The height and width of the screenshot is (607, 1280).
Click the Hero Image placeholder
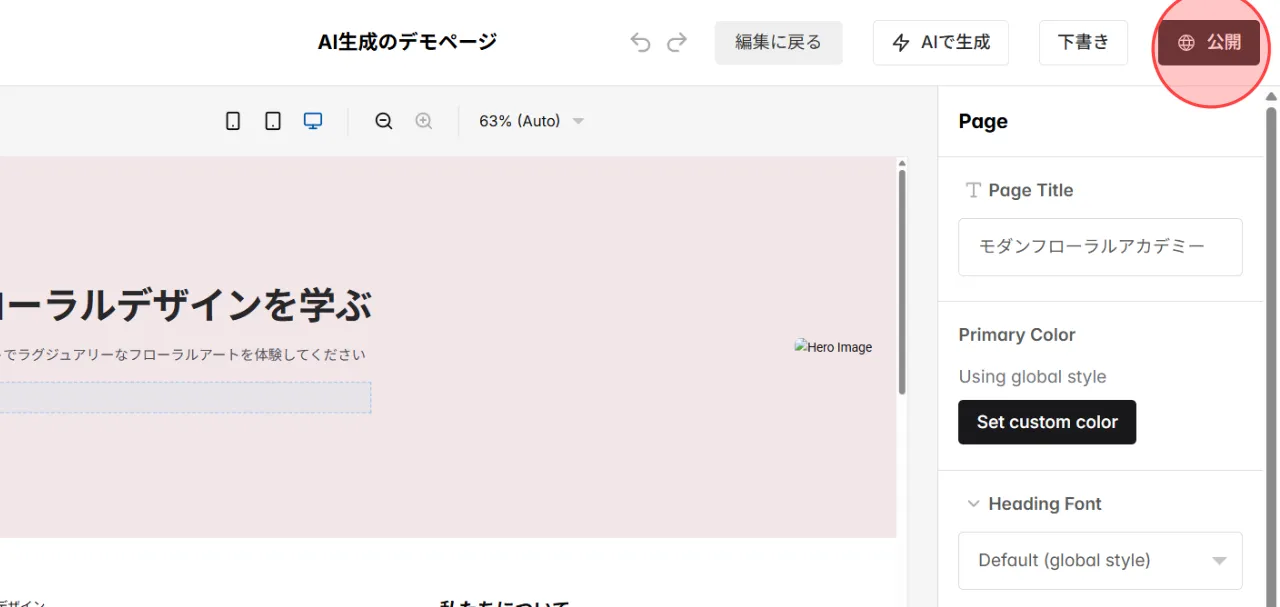(833, 347)
